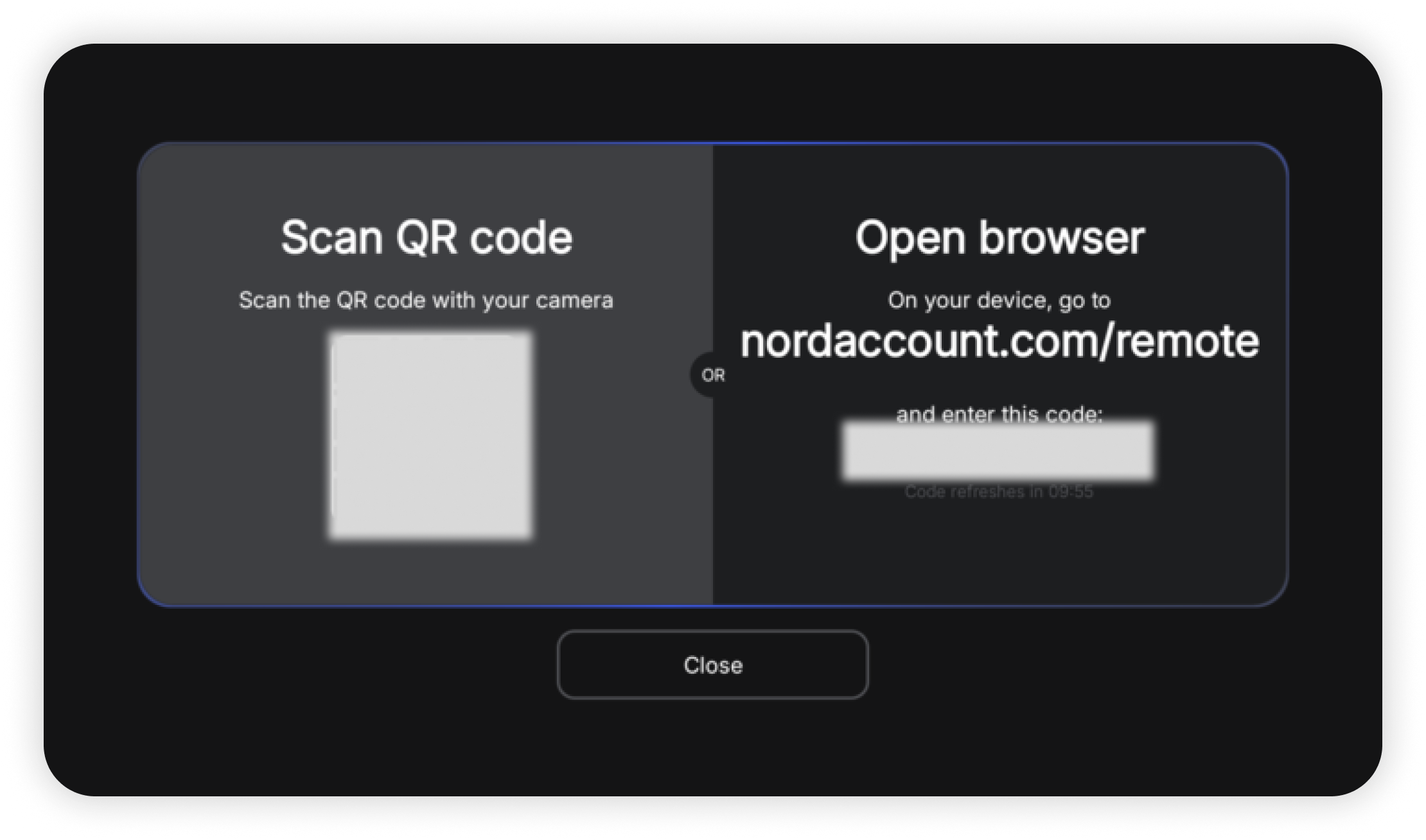
Task: Click 'On your device, go to' text
Action: [x=999, y=301]
